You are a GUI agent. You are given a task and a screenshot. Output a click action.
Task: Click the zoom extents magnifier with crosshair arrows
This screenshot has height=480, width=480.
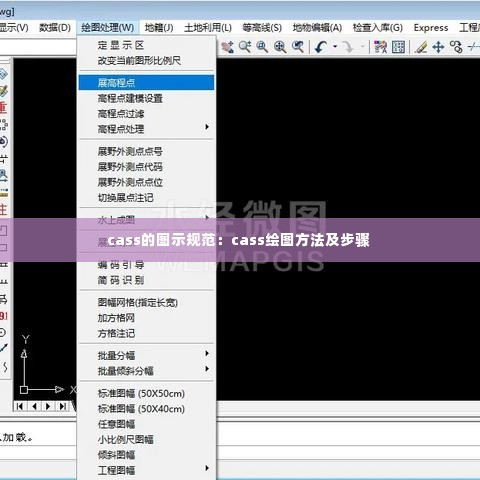[x=280, y=47]
